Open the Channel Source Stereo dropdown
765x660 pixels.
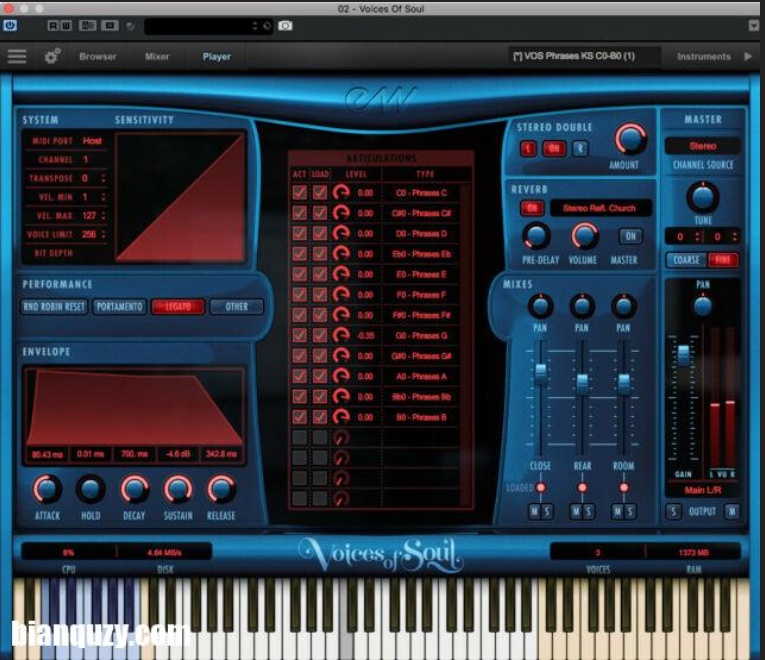click(x=703, y=146)
